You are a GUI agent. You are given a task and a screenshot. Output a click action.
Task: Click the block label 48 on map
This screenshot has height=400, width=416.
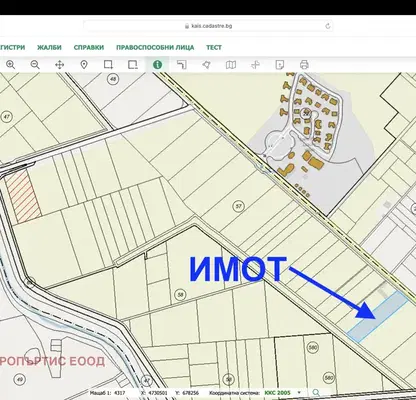114,79
